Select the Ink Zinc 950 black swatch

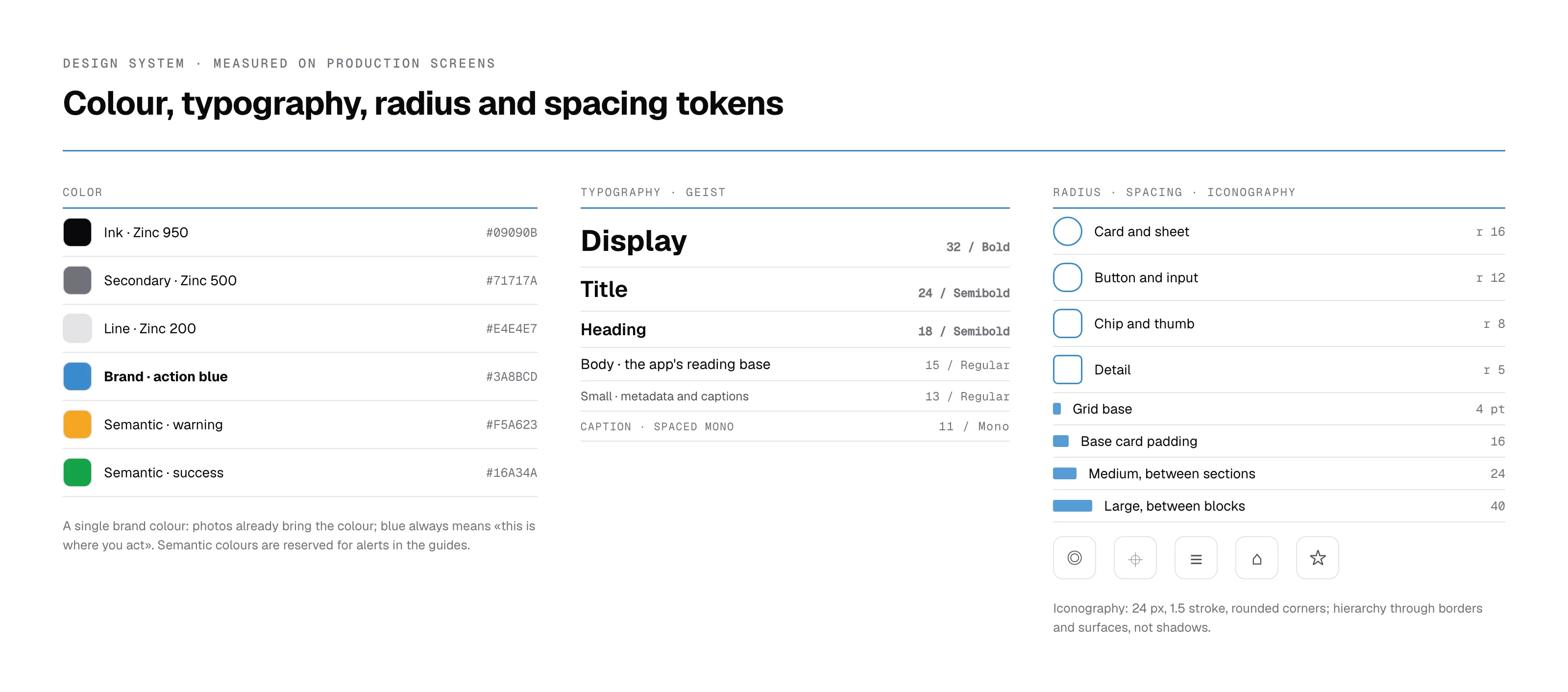[x=77, y=232]
